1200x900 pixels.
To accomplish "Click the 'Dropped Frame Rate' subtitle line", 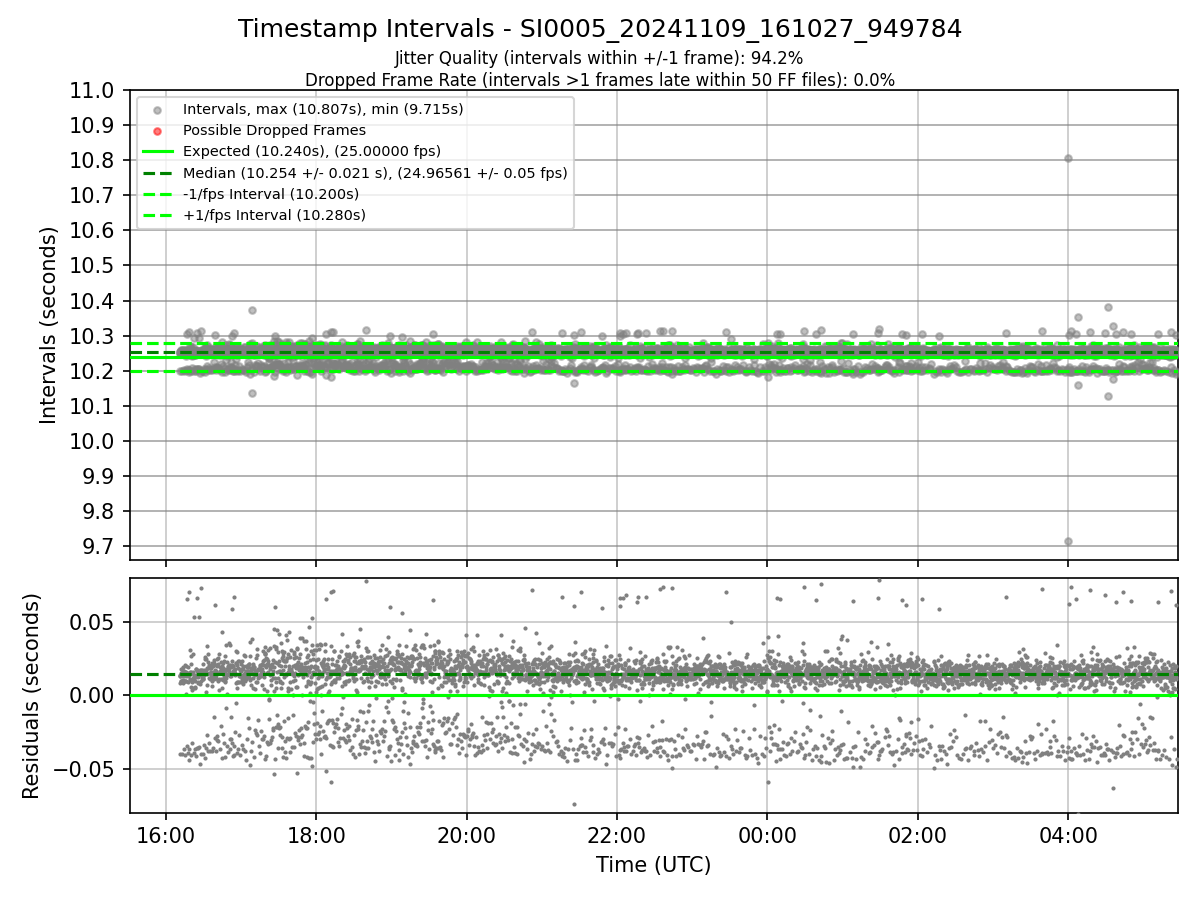I will (x=600, y=80).
